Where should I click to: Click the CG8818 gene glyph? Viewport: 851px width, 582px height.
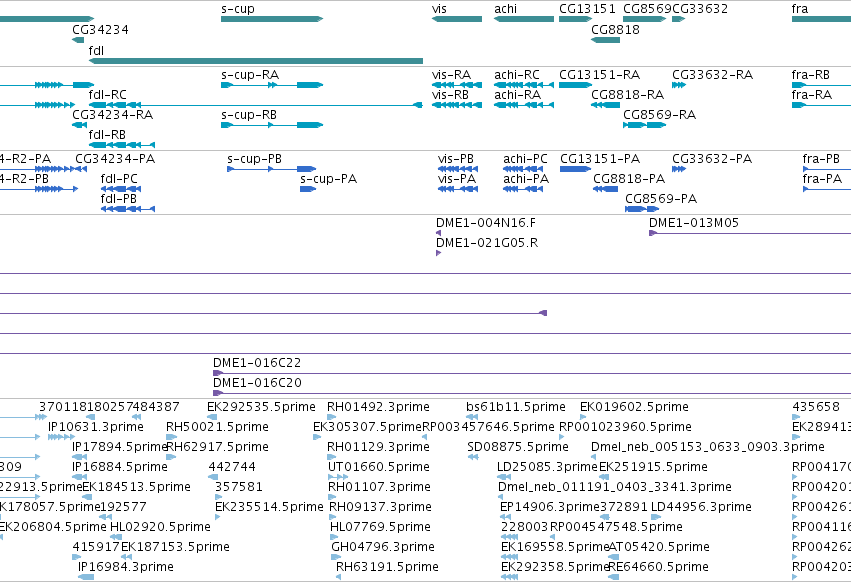point(606,40)
